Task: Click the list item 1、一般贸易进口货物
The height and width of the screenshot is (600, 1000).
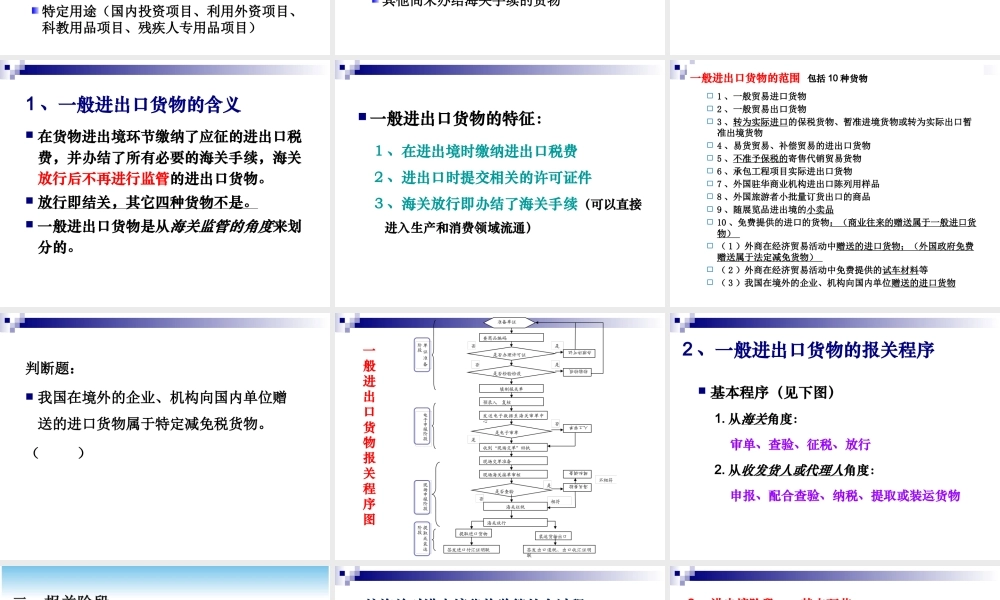Action: 761,96
